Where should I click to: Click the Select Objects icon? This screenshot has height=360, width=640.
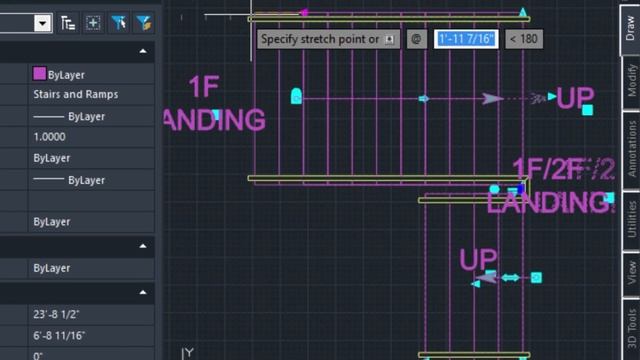[93, 23]
